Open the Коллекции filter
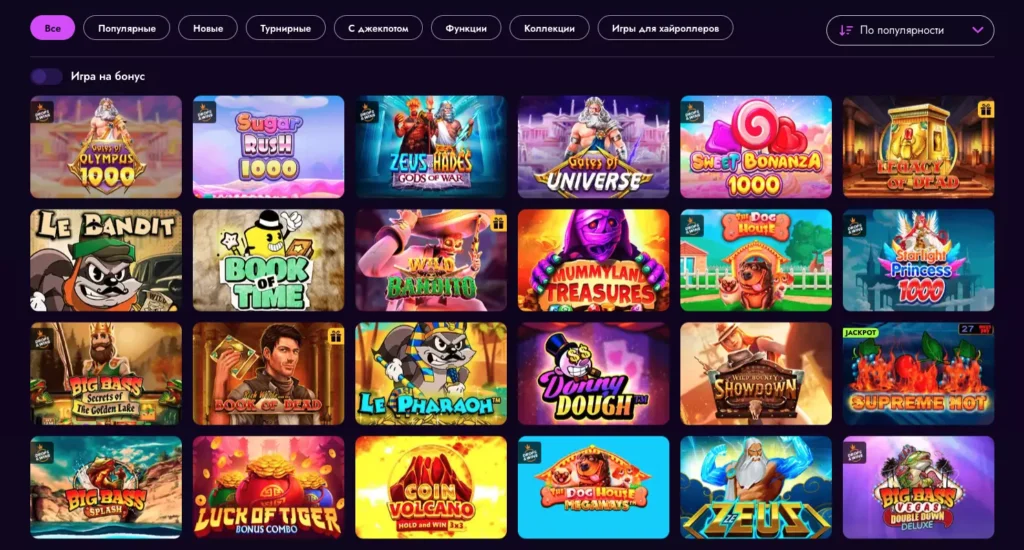Image resolution: width=1024 pixels, height=550 pixels. [549, 28]
